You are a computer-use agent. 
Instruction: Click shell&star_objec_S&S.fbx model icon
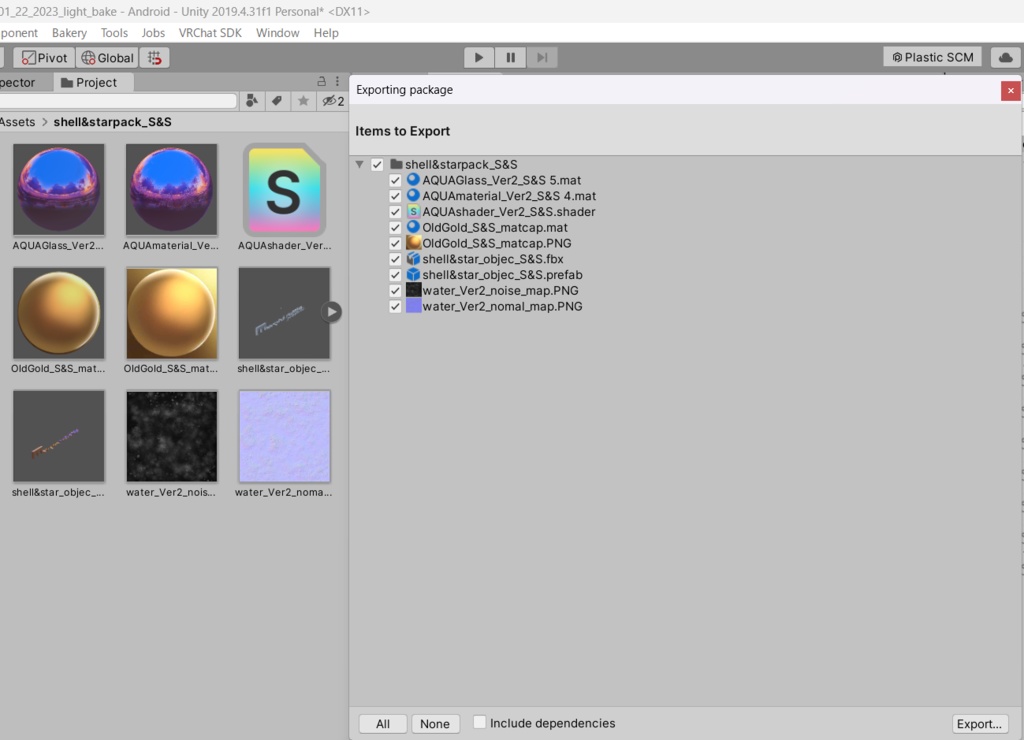point(413,259)
